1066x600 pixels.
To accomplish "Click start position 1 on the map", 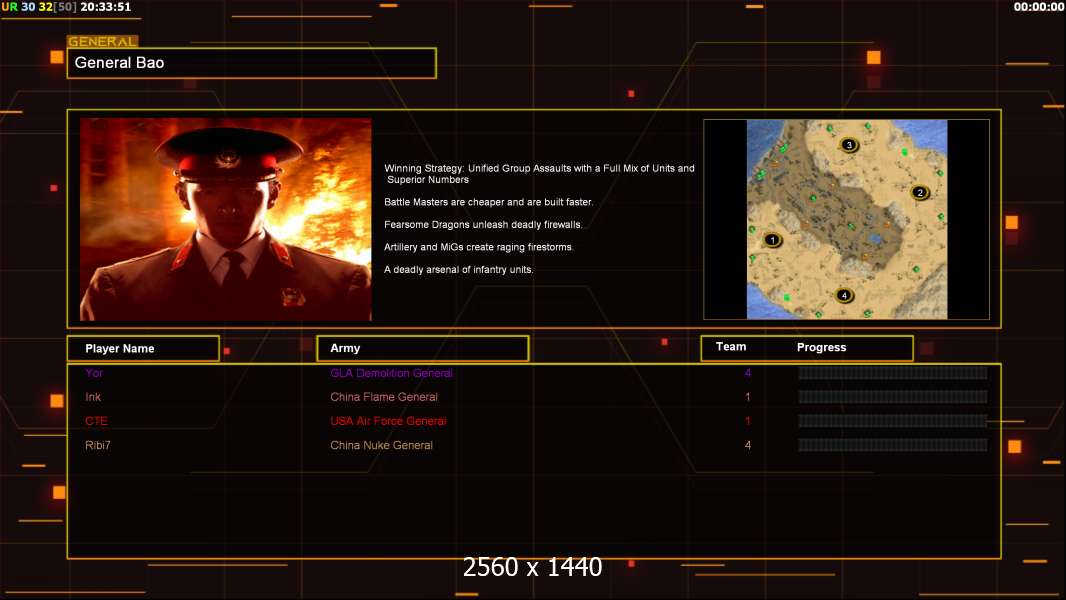I will point(772,240).
